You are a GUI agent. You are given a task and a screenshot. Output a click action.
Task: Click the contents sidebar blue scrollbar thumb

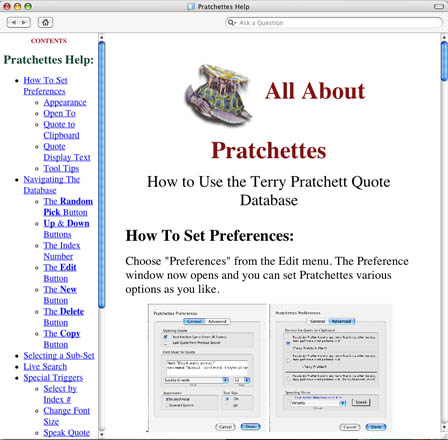click(102, 174)
